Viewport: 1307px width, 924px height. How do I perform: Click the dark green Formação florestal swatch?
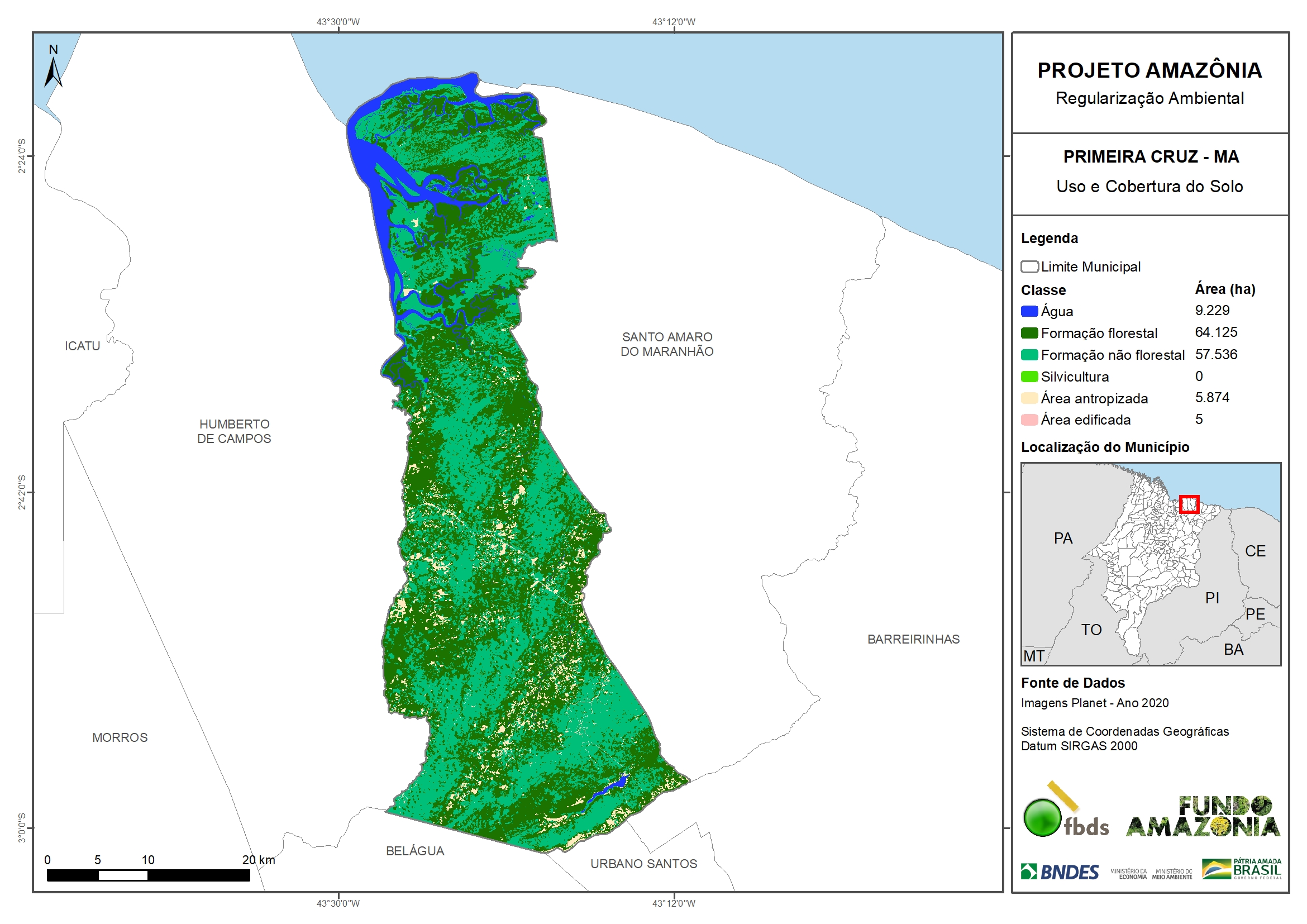[1029, 334]
